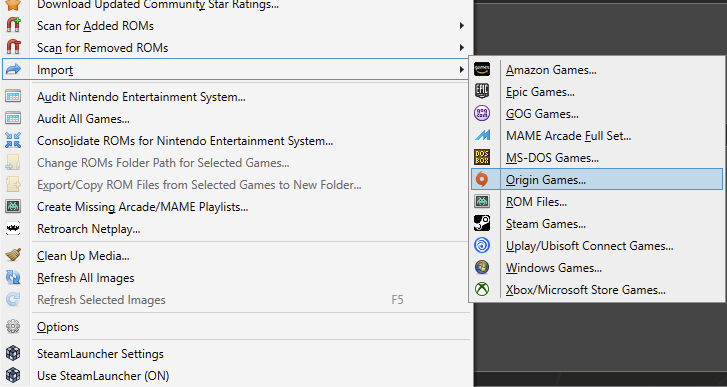Viewport: 727px width, 387px height.
Task: Click the Import submenu arrow
Action: pos(461,70)
